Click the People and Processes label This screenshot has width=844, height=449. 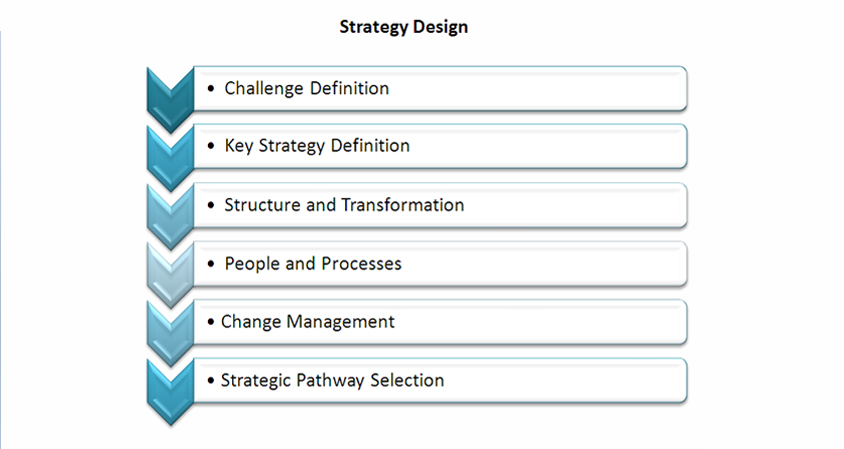click(313, 264)
